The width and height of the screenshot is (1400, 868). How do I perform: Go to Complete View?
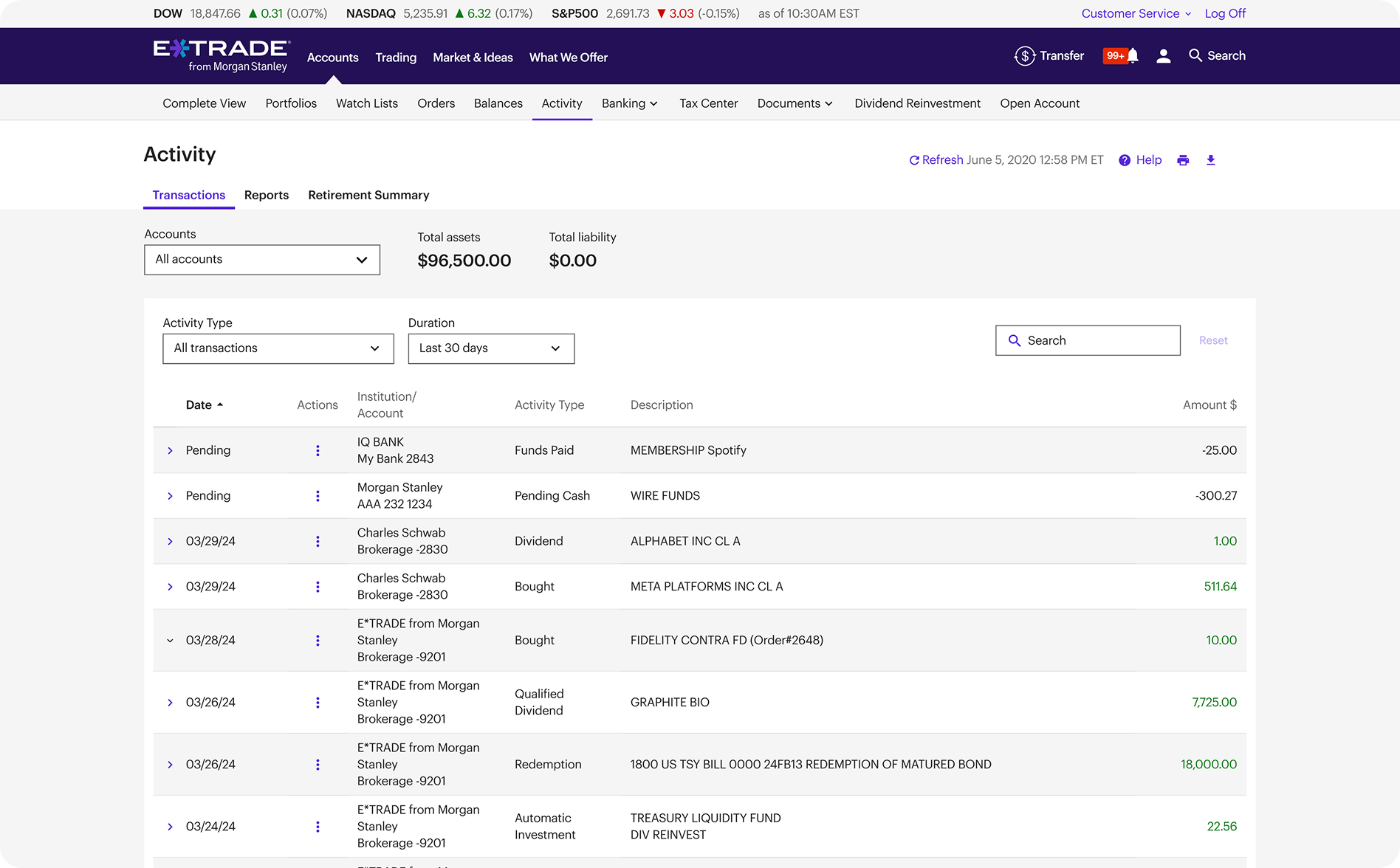(205, 103)
